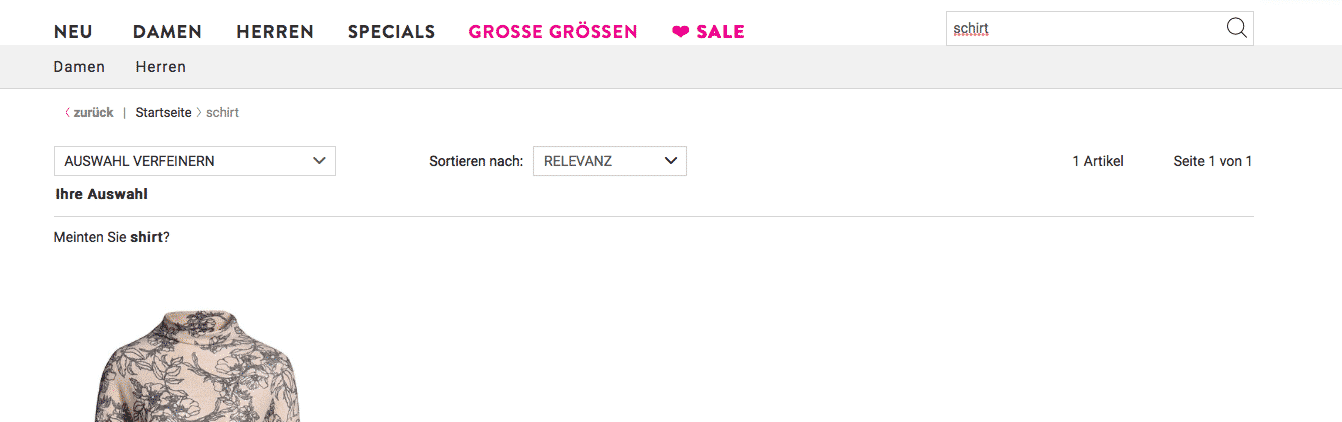Go to Startseite breadcrumb link
The height and width of the screenshot is (422, 1342).
[163, 112]
